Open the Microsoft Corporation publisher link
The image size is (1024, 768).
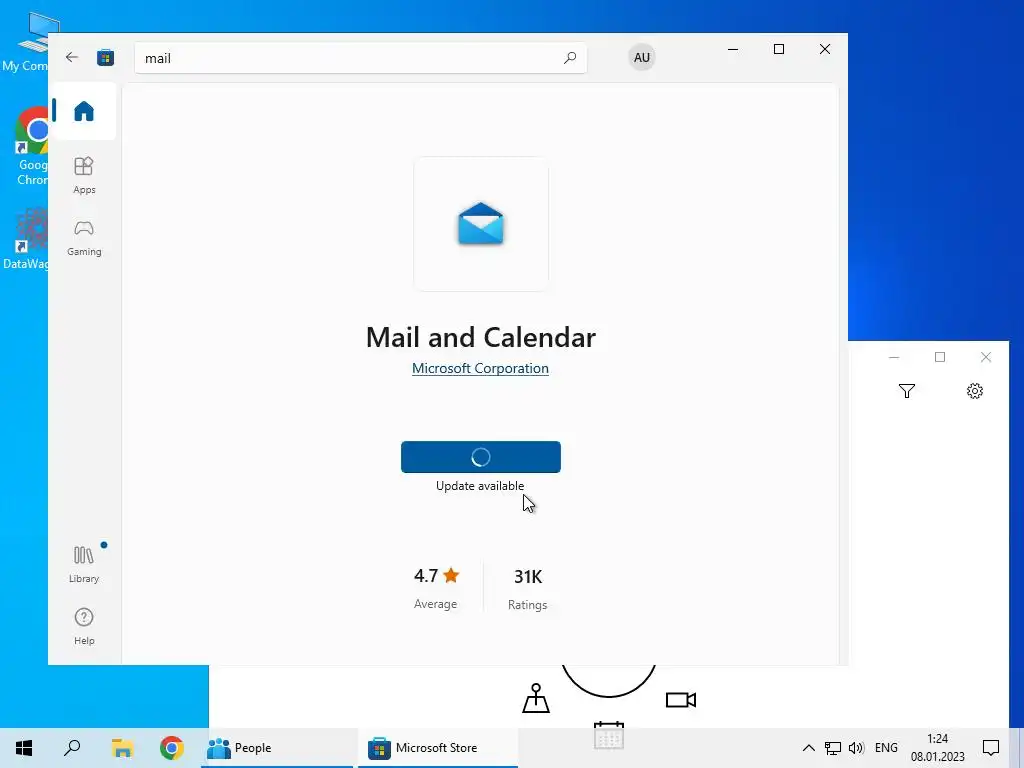pos(480,368)
